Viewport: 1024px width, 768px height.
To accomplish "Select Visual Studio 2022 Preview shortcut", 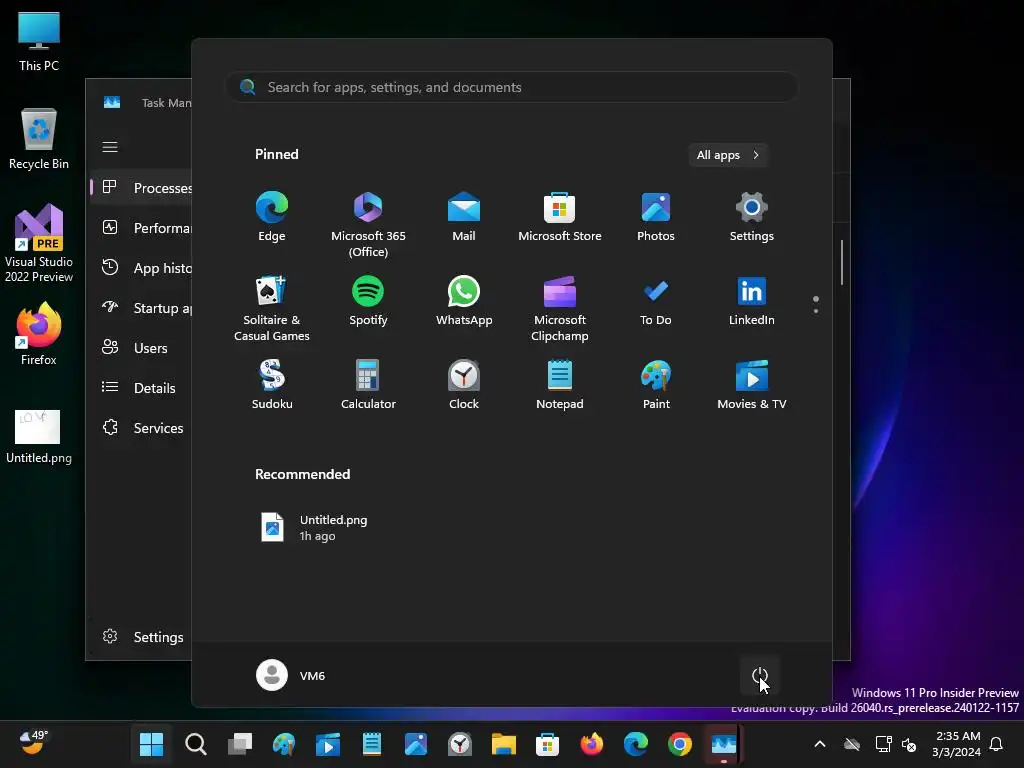I will point(39,244).
